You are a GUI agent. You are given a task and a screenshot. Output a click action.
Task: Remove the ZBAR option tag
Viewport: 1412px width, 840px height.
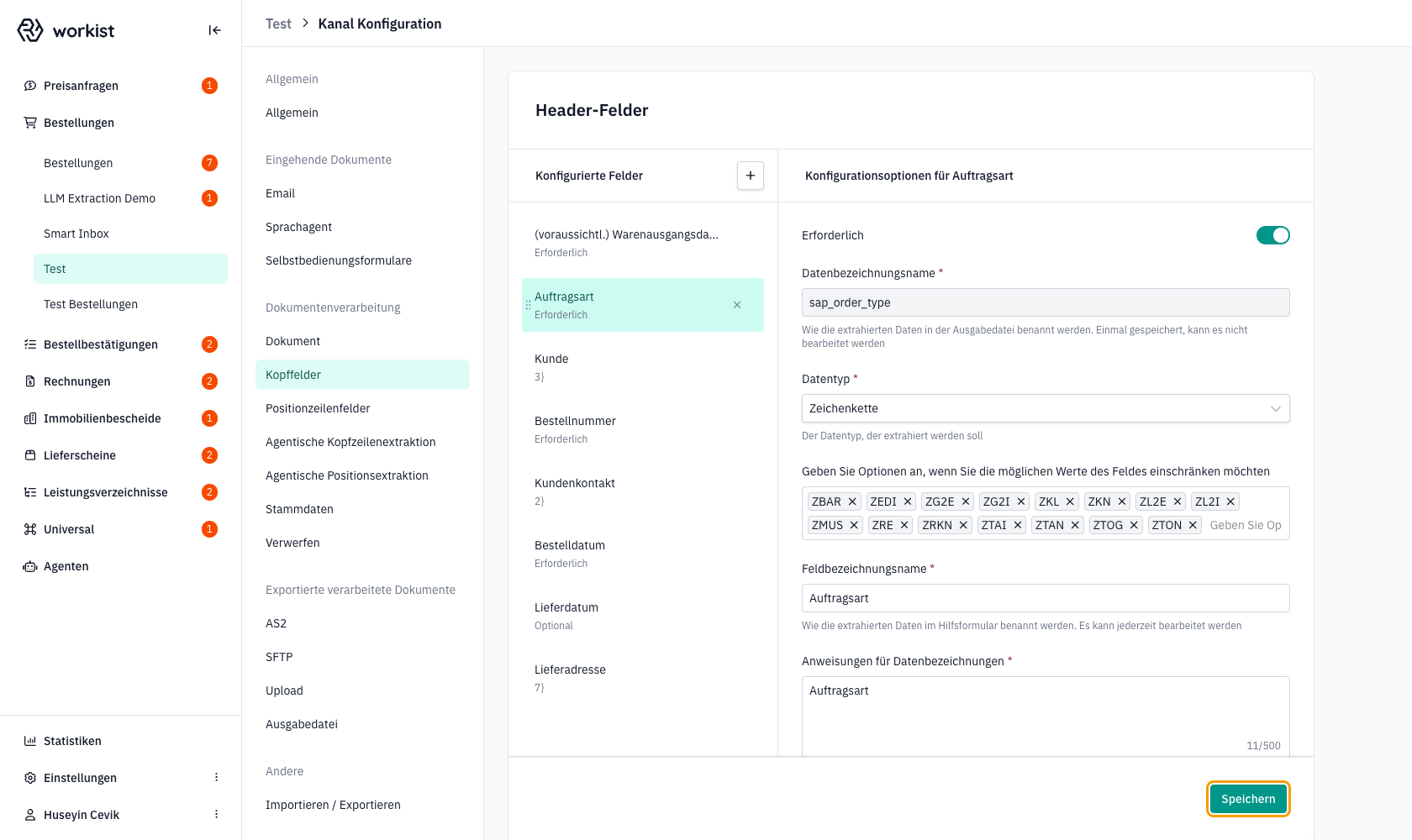[x=852, y=501]
